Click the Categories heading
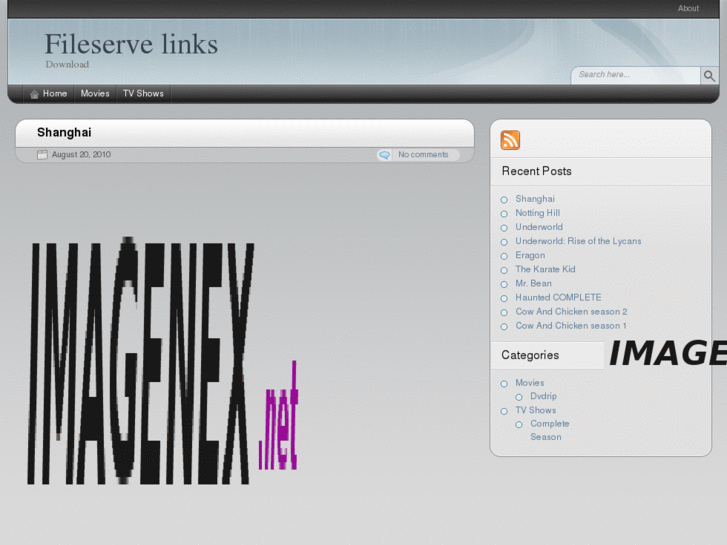Screen dimensions: 727x545 coord(530,355)
